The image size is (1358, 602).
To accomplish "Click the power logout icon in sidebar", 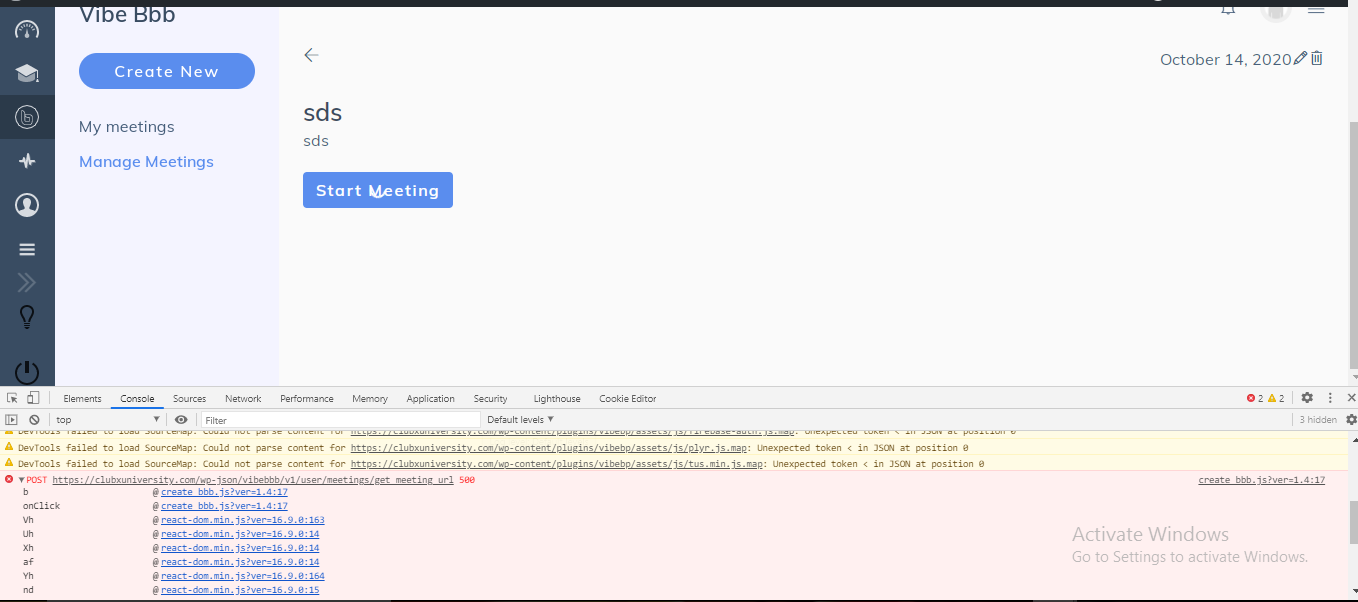I will [27, 372].
